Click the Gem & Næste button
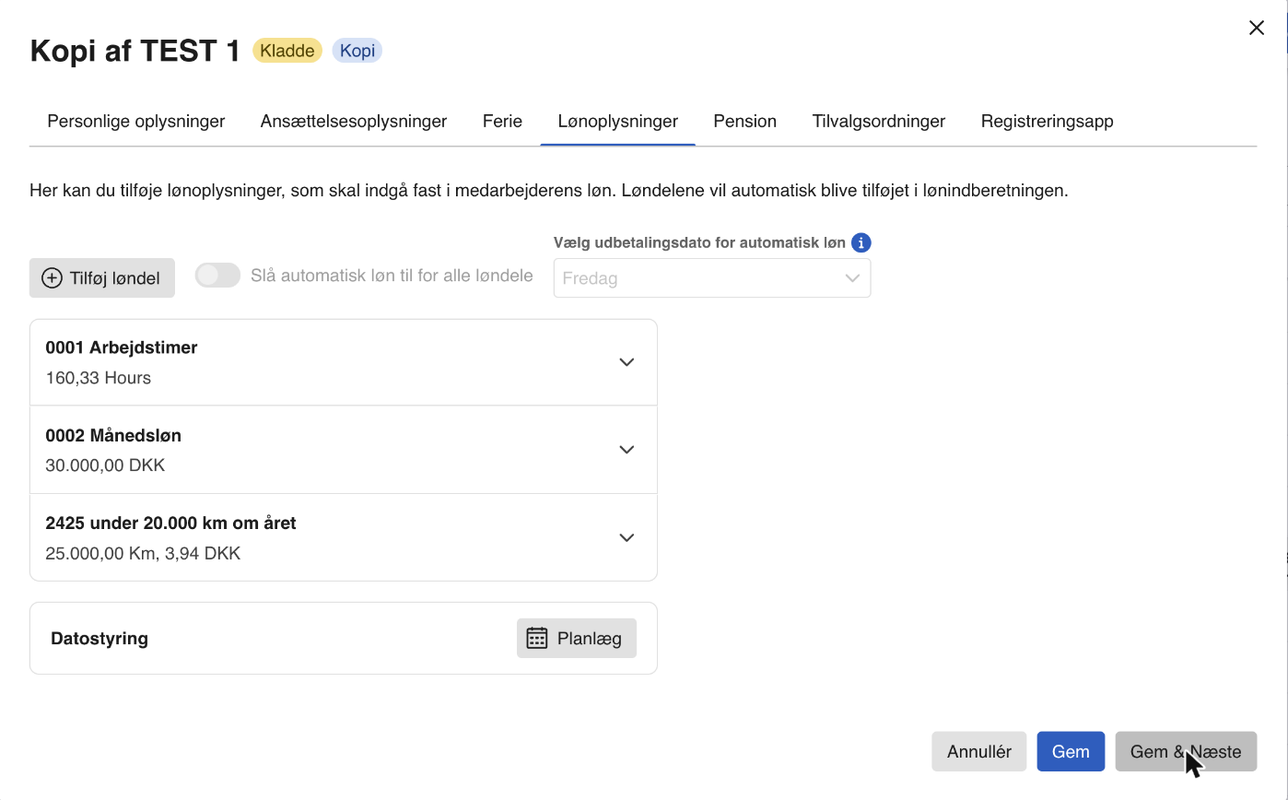The image size is (1288, 800). point(1186,752)
